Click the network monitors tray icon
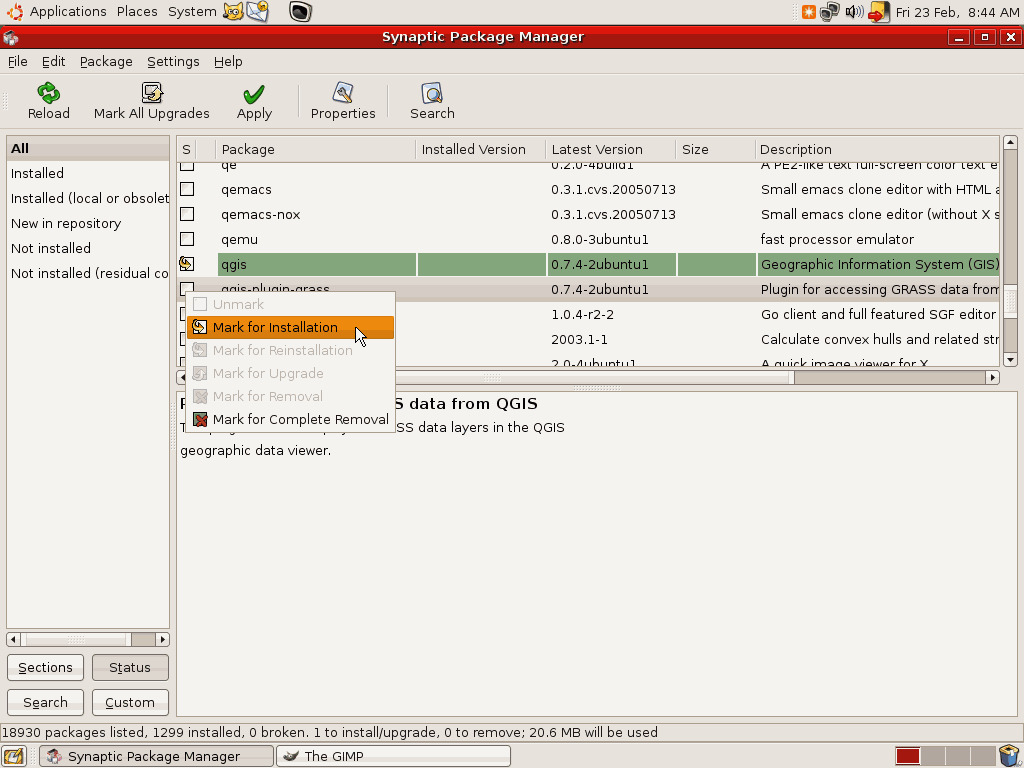1024x768 pixels. pos(829,12)
